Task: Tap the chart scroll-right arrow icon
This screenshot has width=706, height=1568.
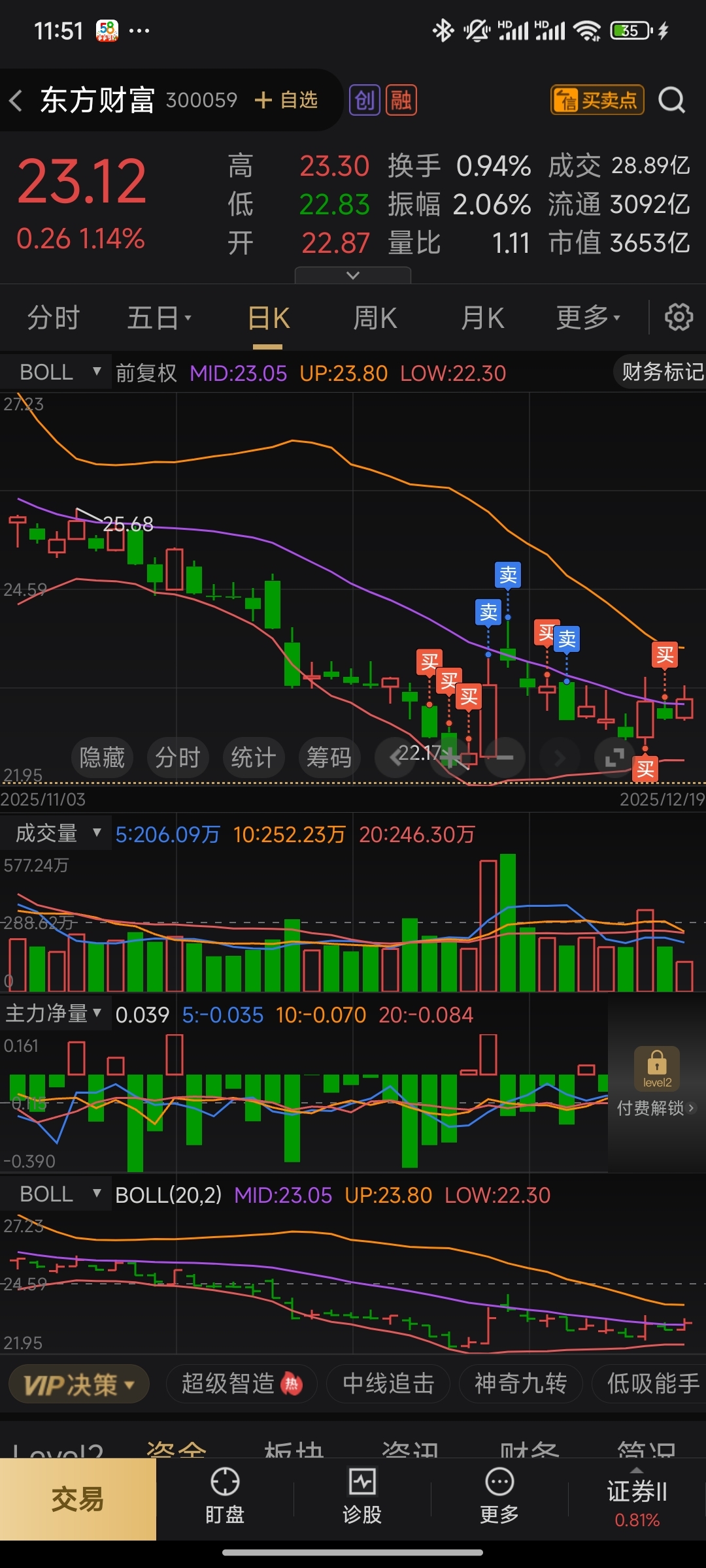Action: pos(560,758)
